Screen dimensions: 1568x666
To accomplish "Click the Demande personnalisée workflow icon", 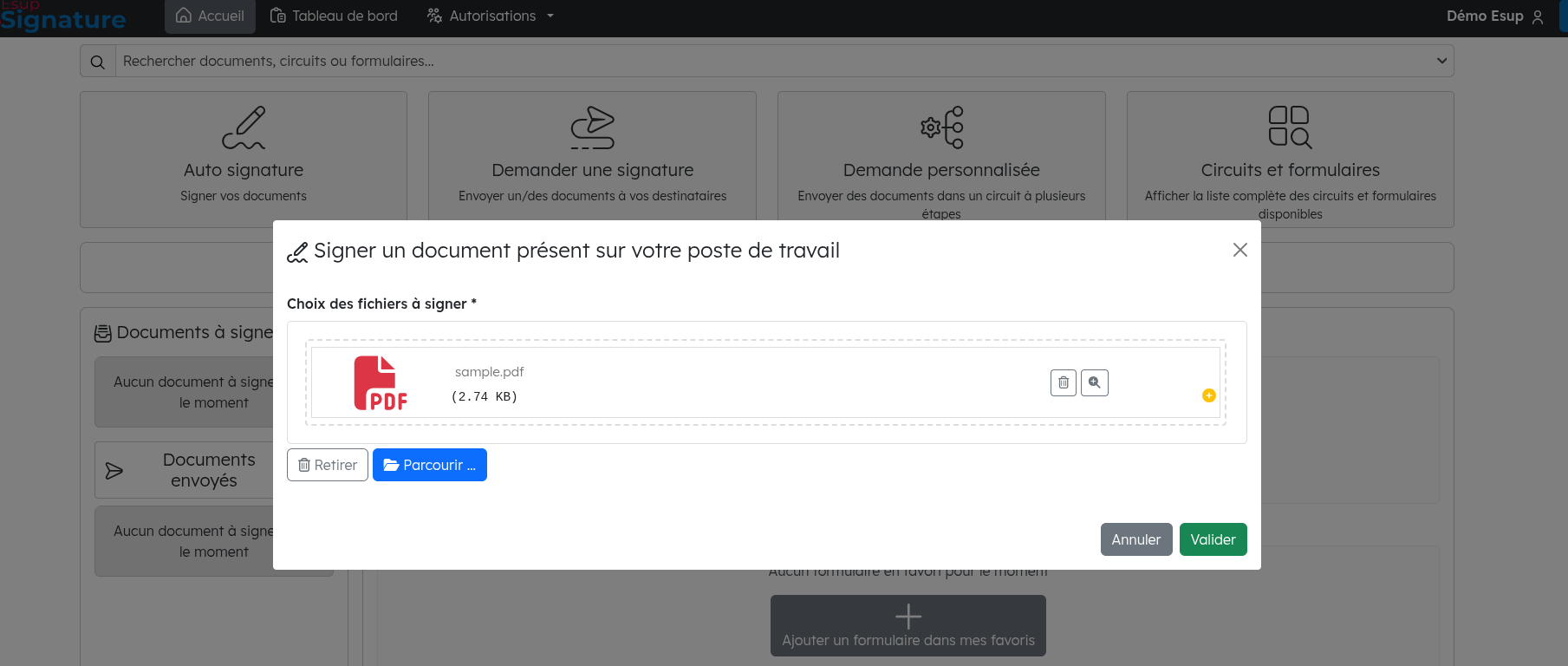I will click(x=941, y=128).
